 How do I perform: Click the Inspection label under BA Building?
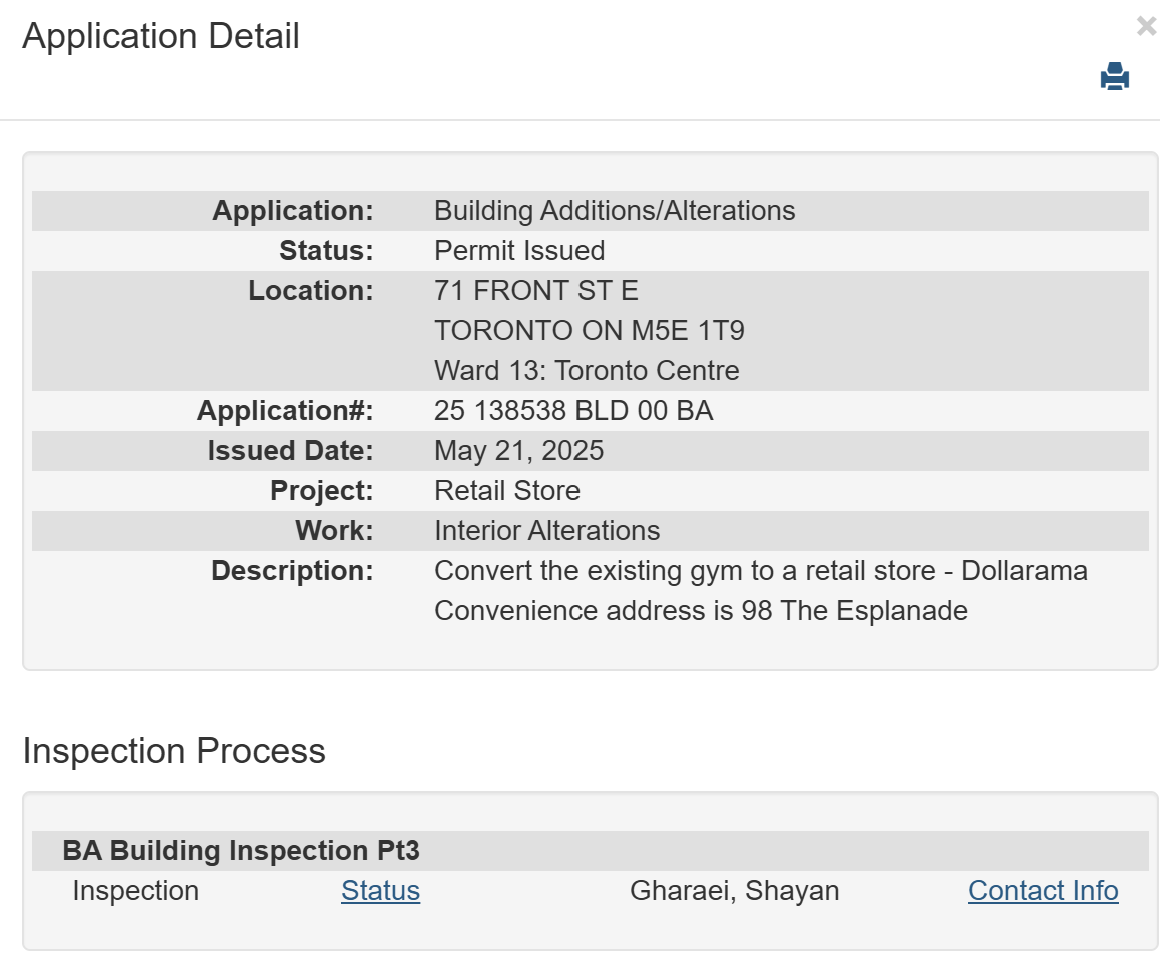pos(135,891)
